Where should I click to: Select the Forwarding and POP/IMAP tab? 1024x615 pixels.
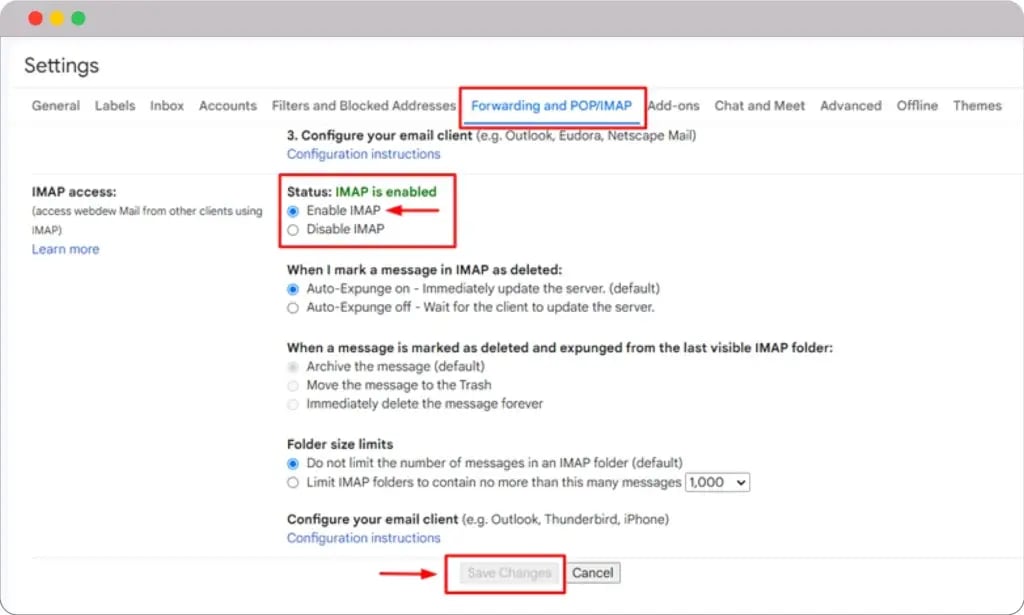[551, 106]
